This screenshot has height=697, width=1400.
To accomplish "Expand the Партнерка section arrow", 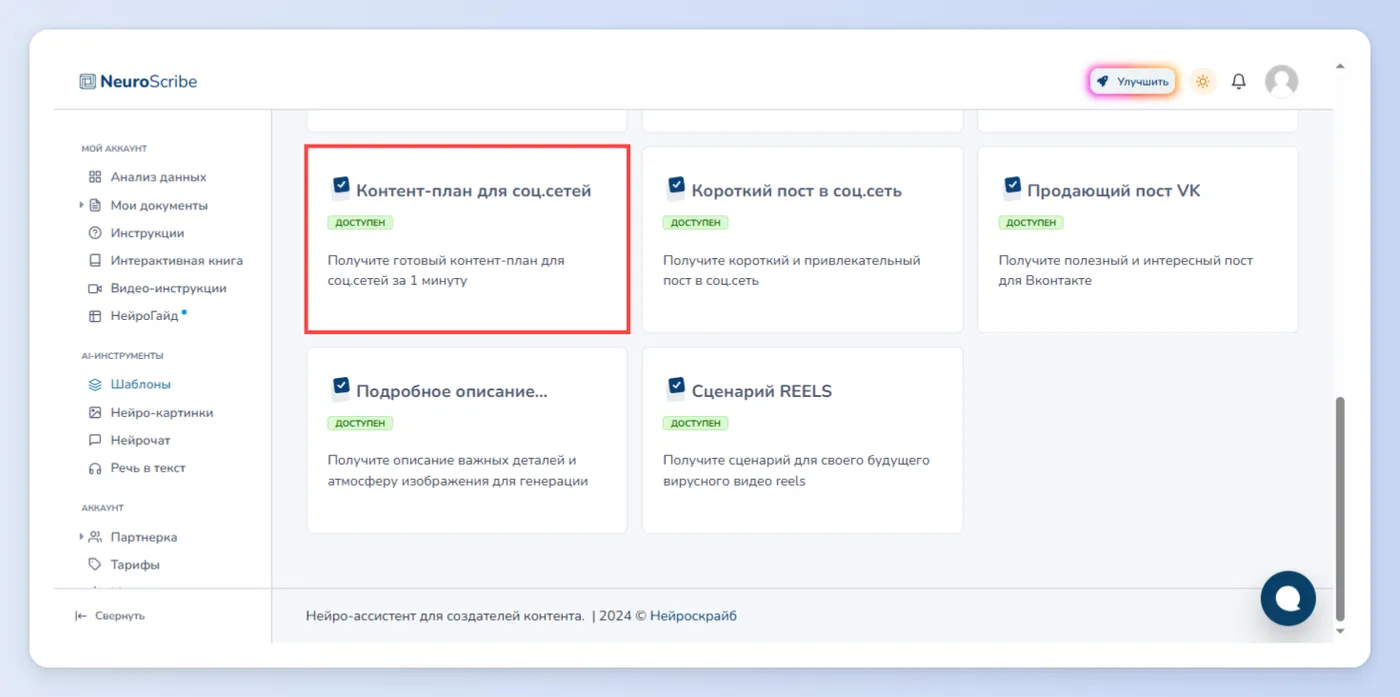I will coord(81,537).
